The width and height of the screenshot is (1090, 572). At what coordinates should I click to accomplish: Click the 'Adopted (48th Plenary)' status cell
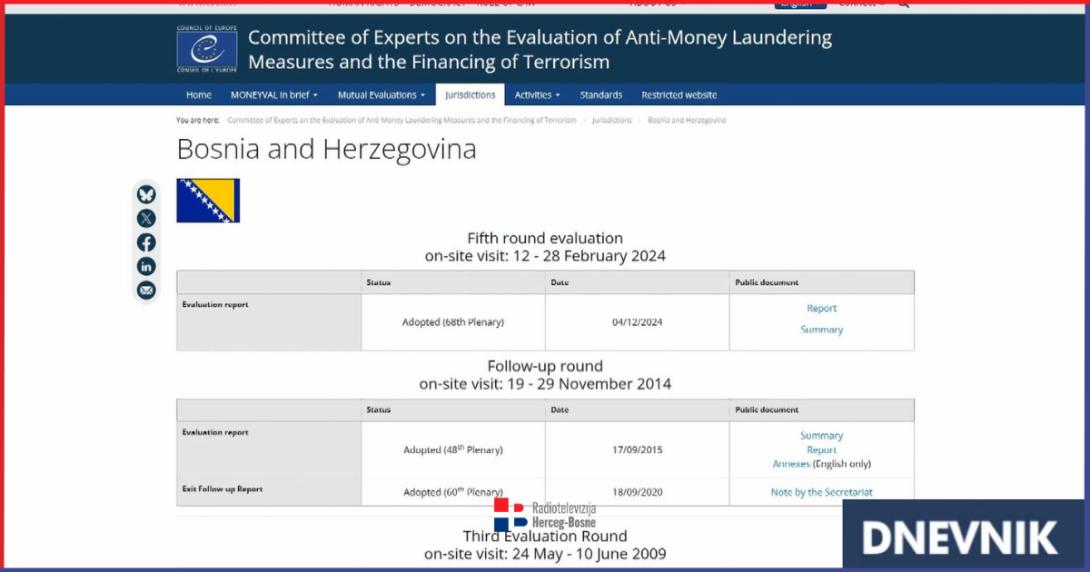[x=453, y=450]
